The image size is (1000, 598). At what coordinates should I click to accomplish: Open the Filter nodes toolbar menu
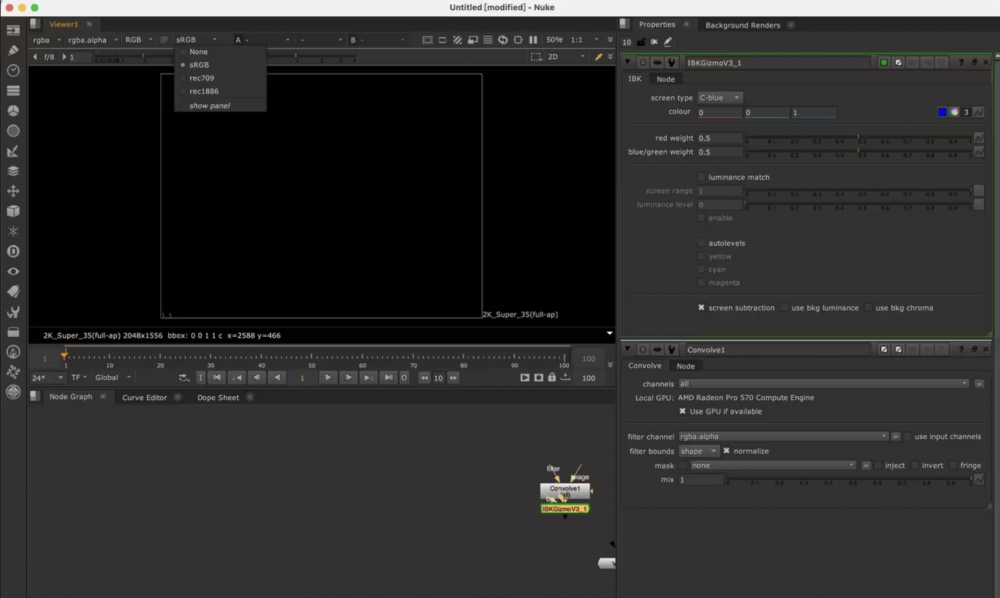pos(13,131)
